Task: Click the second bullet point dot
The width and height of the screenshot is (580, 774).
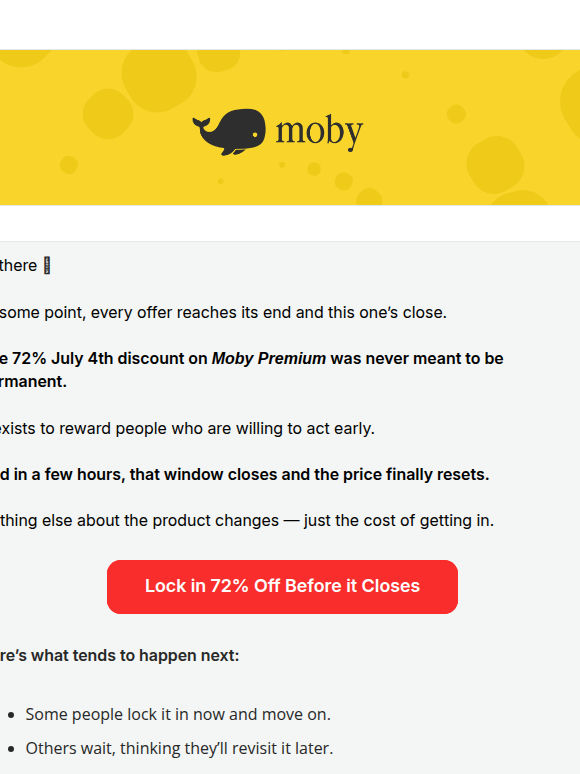Action: tap(11, 749)
